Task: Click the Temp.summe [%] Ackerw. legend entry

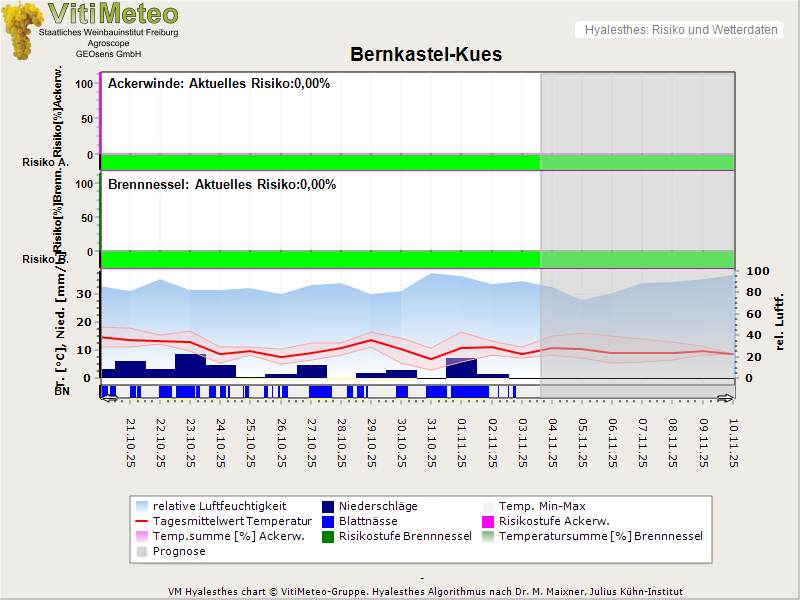Action: pos(216,536)
